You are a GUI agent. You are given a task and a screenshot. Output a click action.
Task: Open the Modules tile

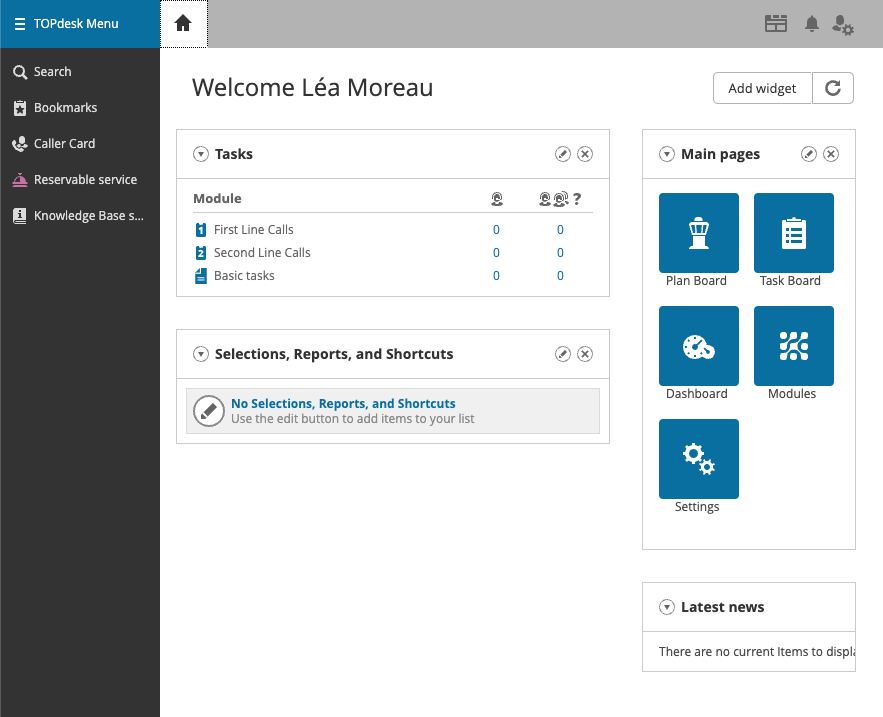794,346
